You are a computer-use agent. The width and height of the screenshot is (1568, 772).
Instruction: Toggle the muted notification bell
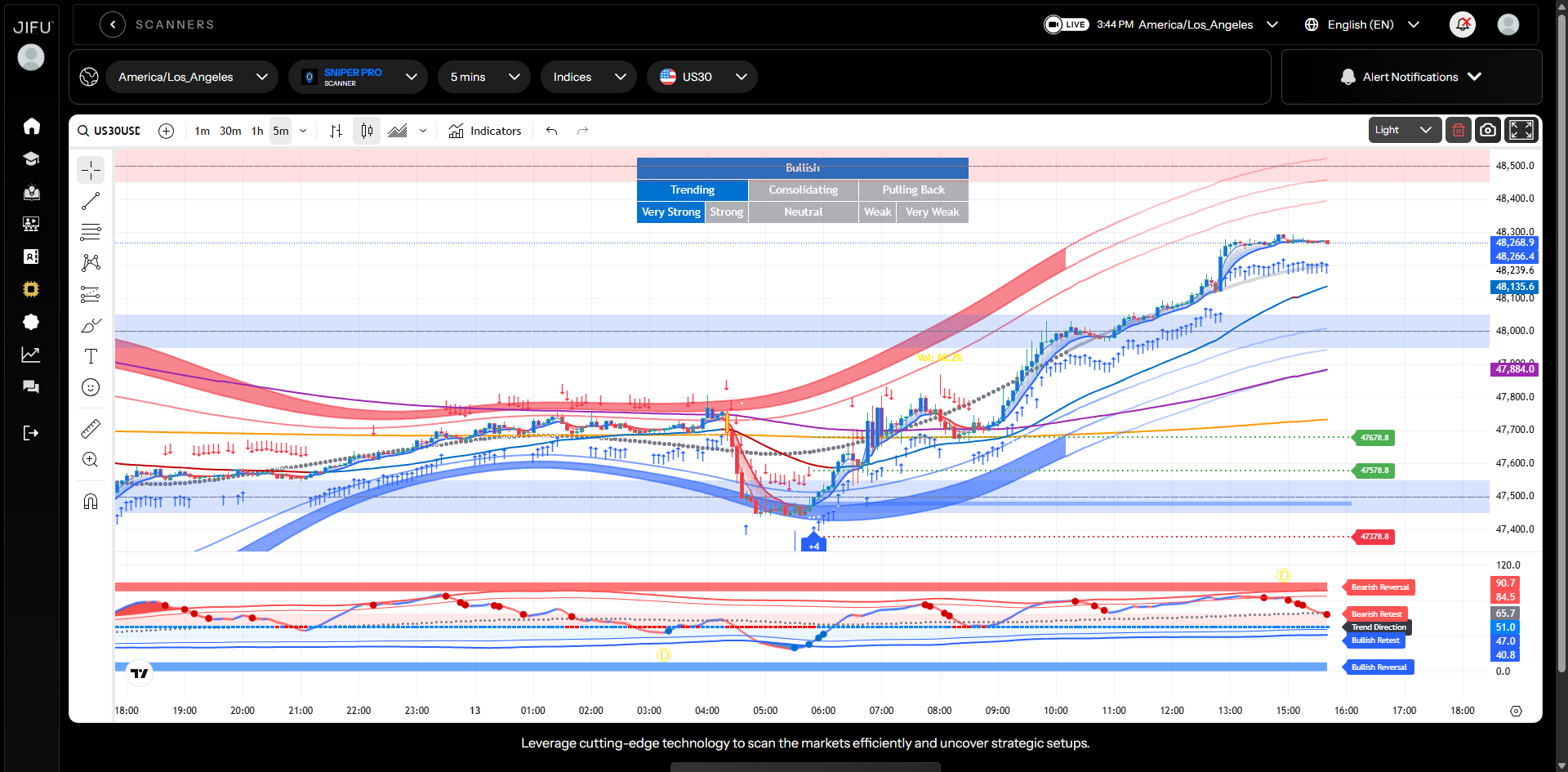(1463, 25)
